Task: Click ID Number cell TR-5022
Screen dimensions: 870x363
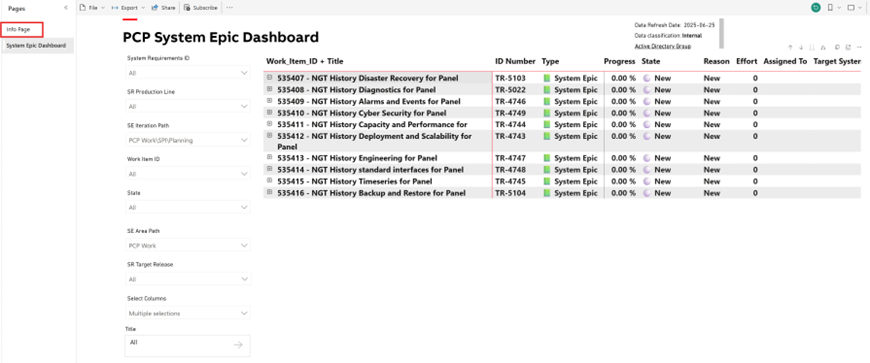Action: 510,90
